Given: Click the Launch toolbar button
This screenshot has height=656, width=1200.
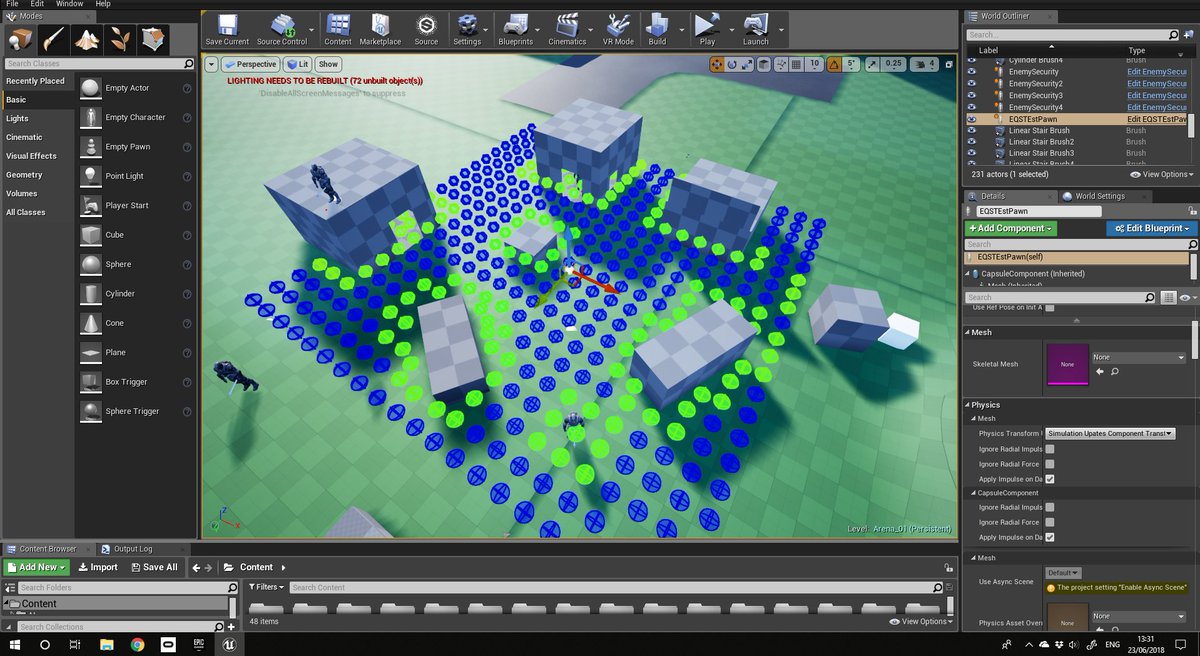Looking at the screenshot, I should coord(756,29).
